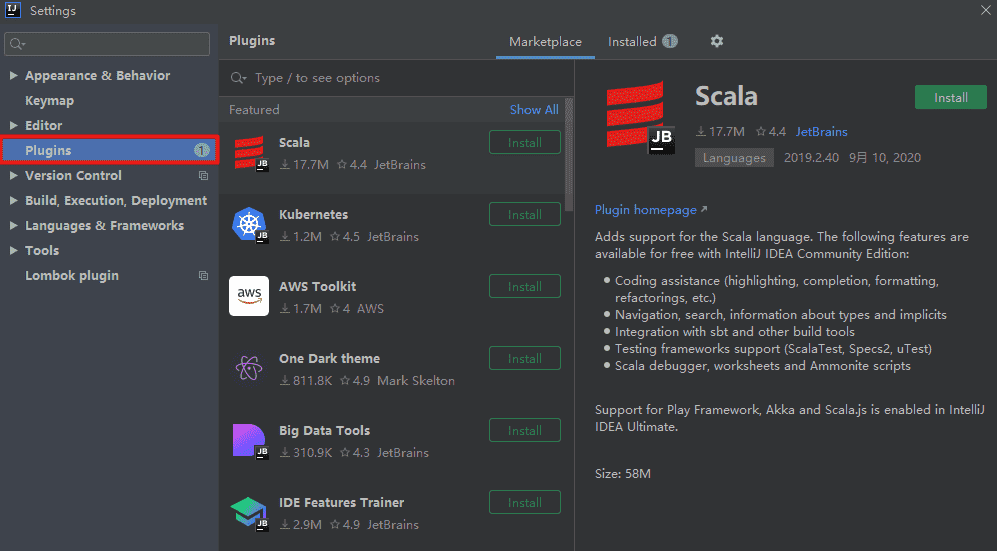
Task: Click the plugin list scrollbar
Action: coord(569,154)
